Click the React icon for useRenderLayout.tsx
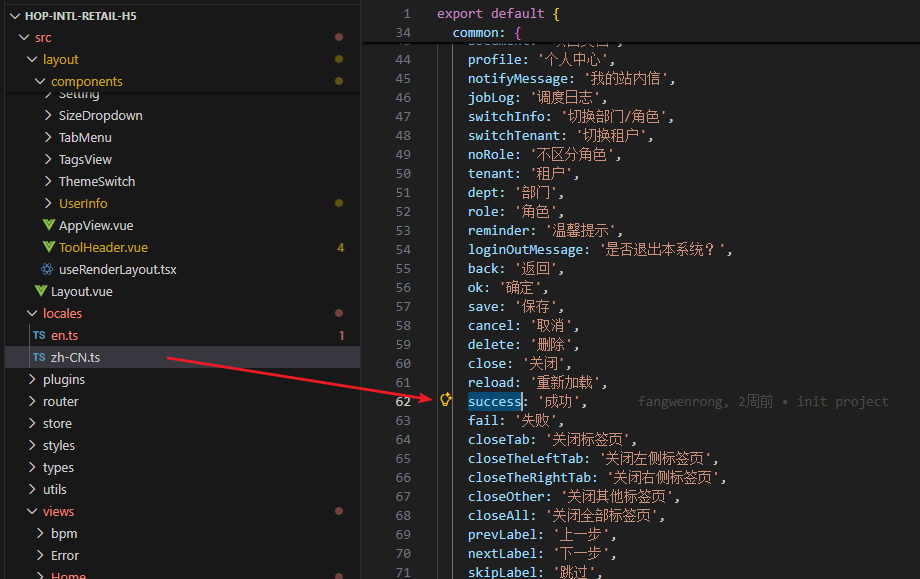The height and width of the screenshot is (579, 920). [x=47, y=270]
